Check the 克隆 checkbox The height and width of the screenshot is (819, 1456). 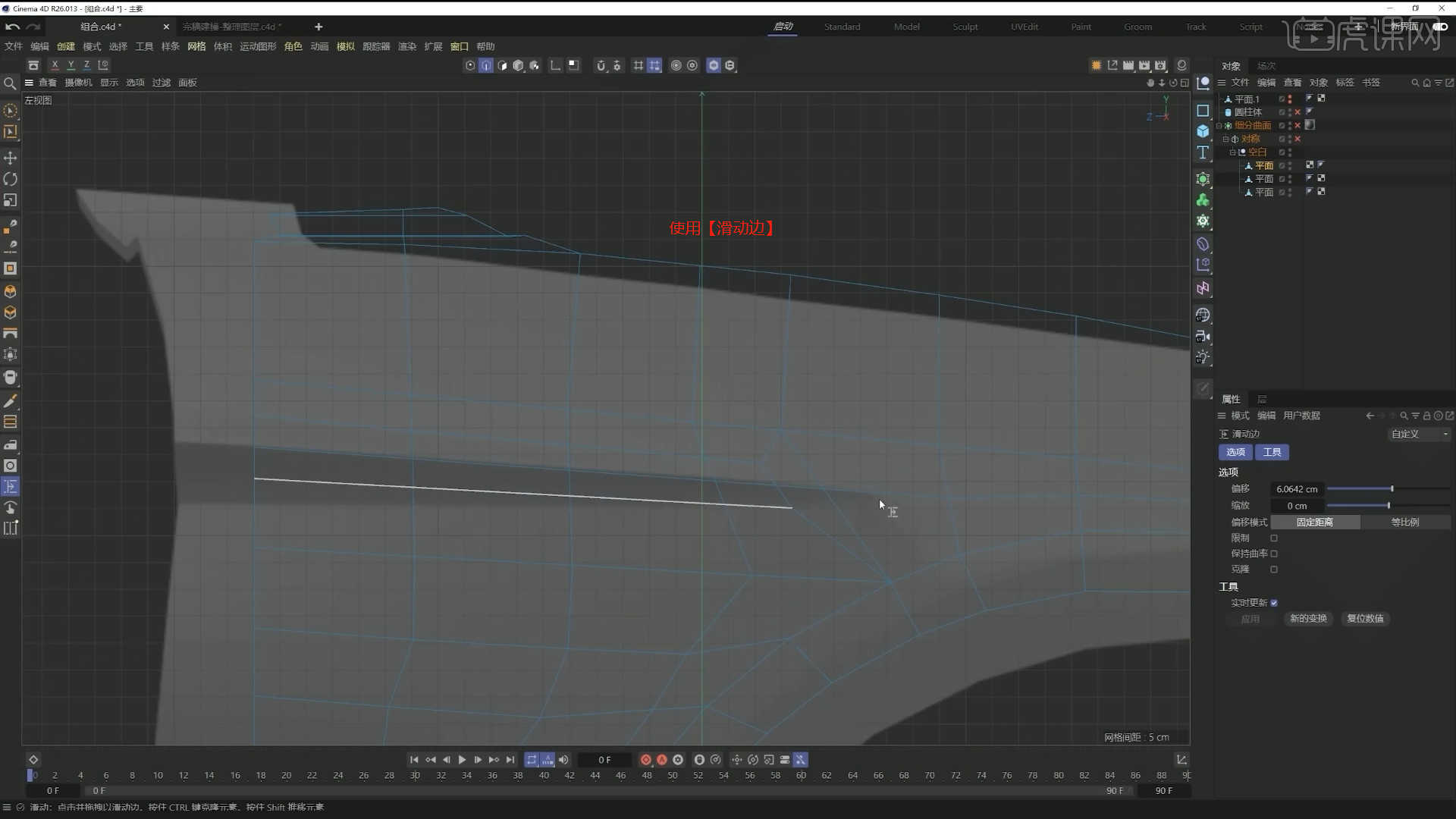pos(1274,570)
